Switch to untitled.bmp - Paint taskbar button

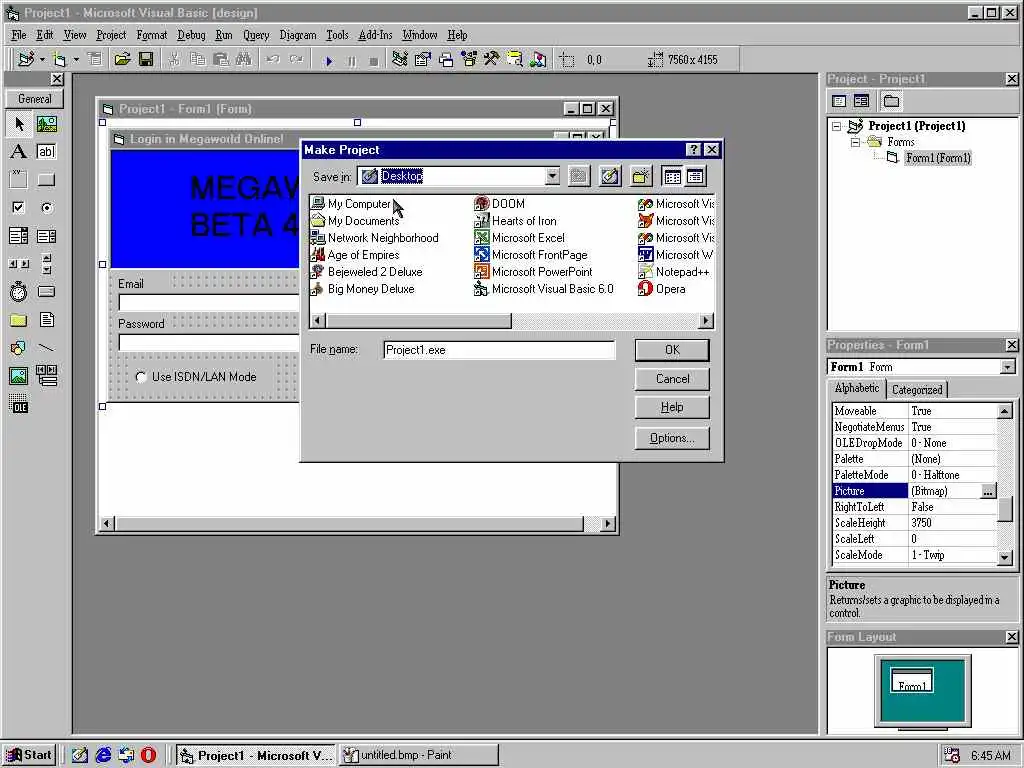[x=419, y=756]
